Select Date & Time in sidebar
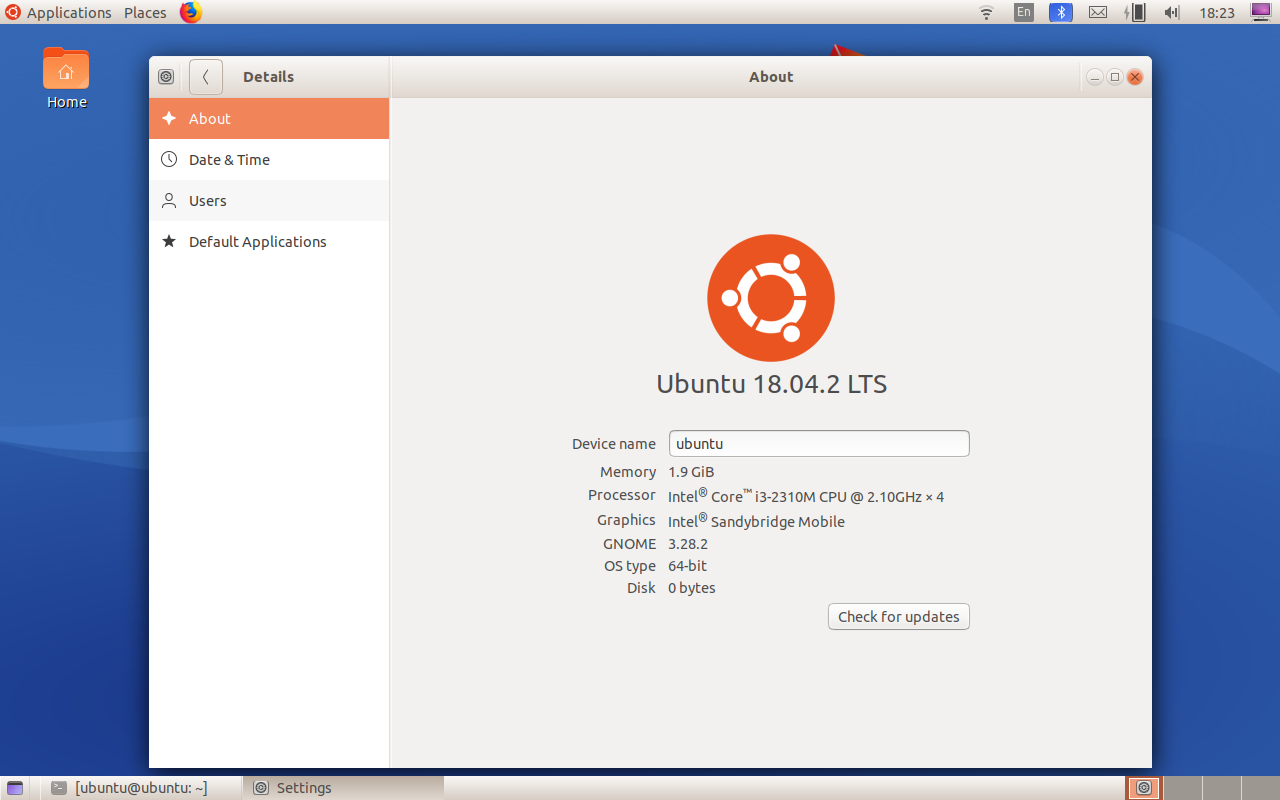The height and width of the screenshot is (800, 1280). [229, 160]
